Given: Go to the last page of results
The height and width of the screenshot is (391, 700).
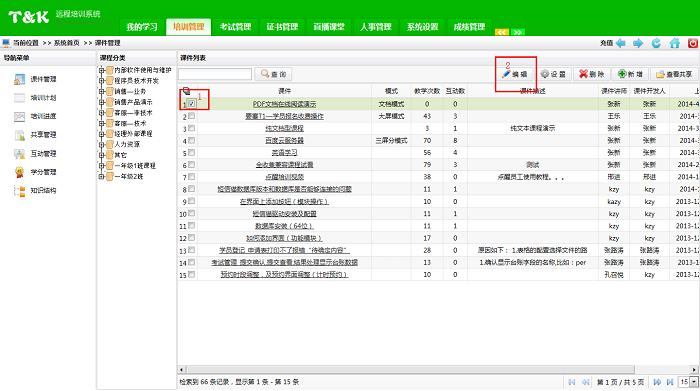Looking at the screenshot, I should [670, 382].
